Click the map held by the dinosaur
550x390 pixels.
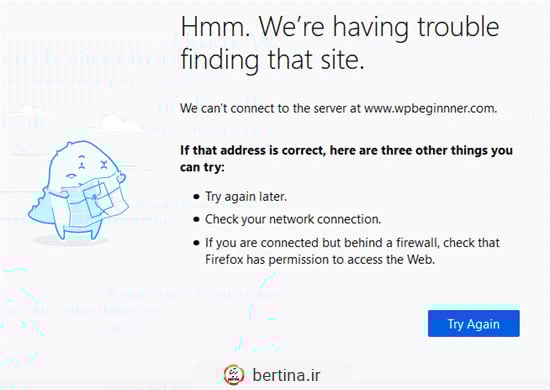(94, 200)
